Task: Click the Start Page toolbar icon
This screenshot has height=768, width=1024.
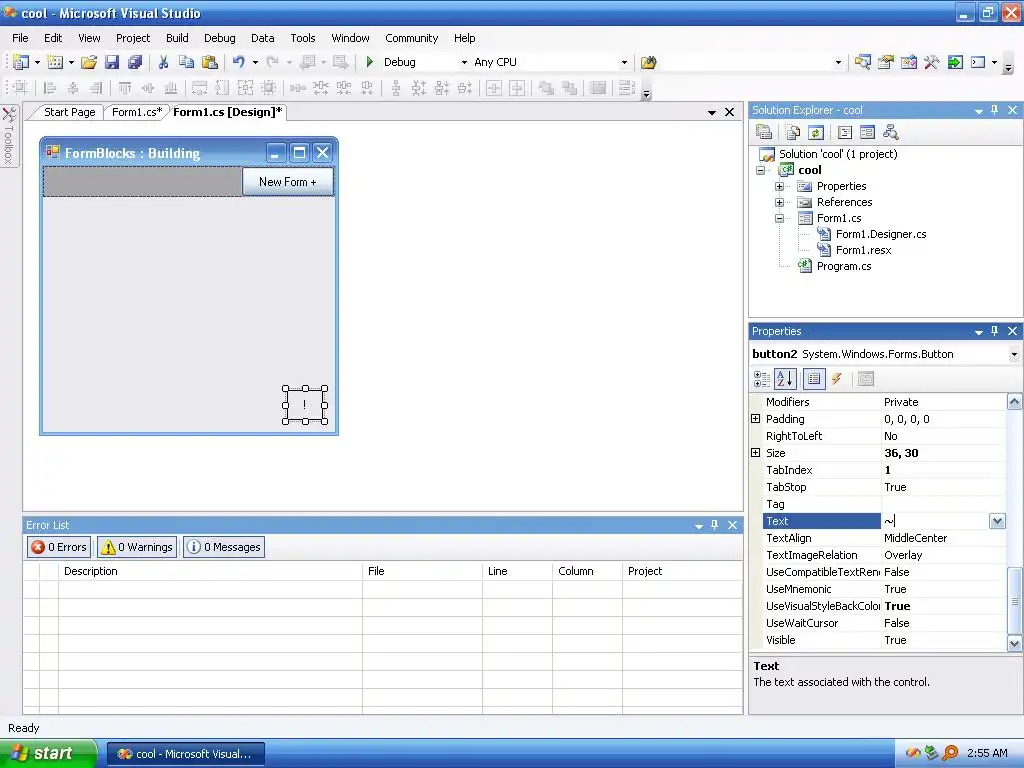Action: [x=955, y=62]
